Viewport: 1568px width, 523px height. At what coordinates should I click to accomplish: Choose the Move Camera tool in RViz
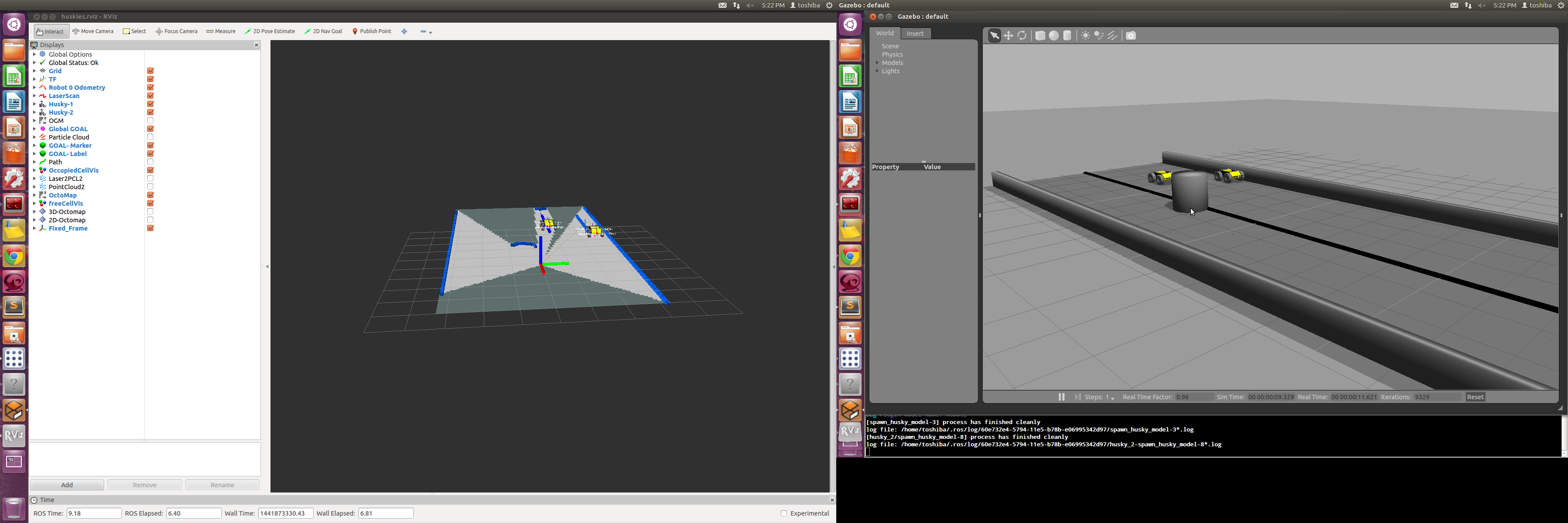(x=93, y=31)
